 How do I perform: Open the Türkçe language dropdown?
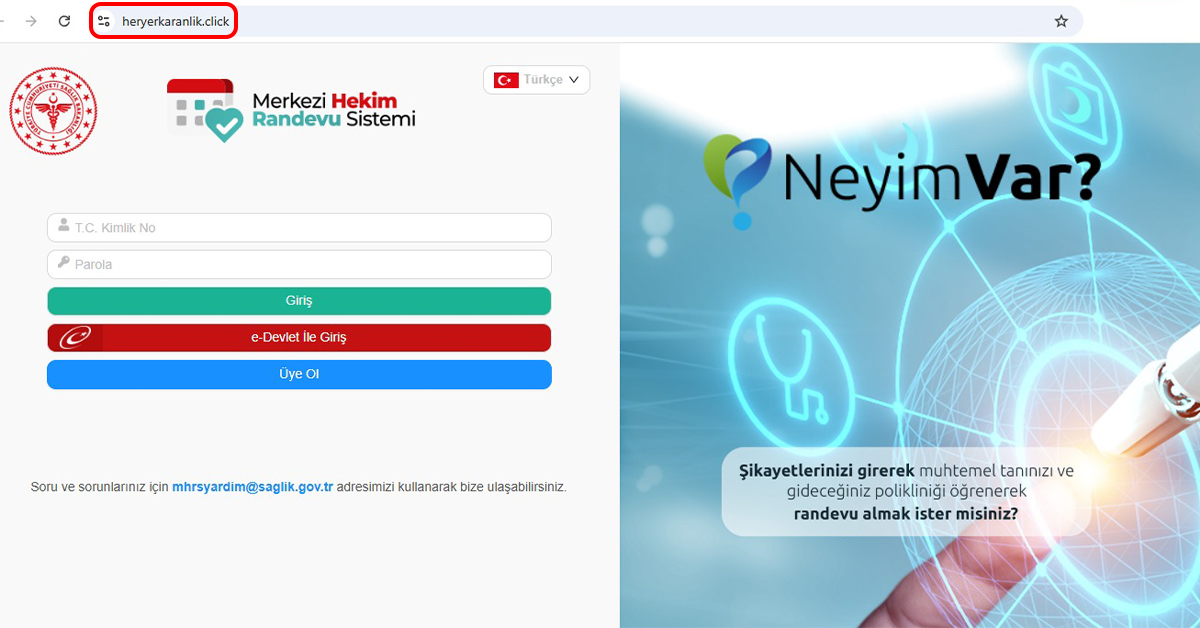536,80
